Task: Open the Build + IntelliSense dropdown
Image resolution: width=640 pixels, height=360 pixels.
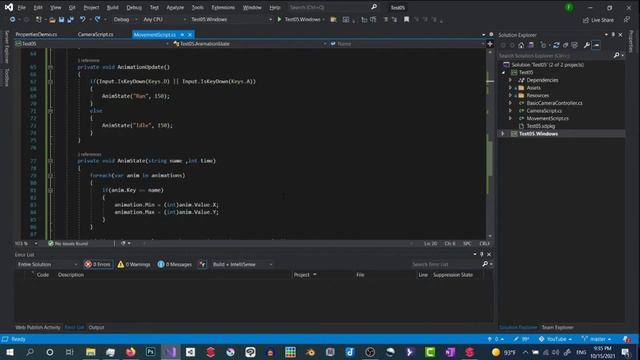Action: pyautogui.click(x=242, y=264)
